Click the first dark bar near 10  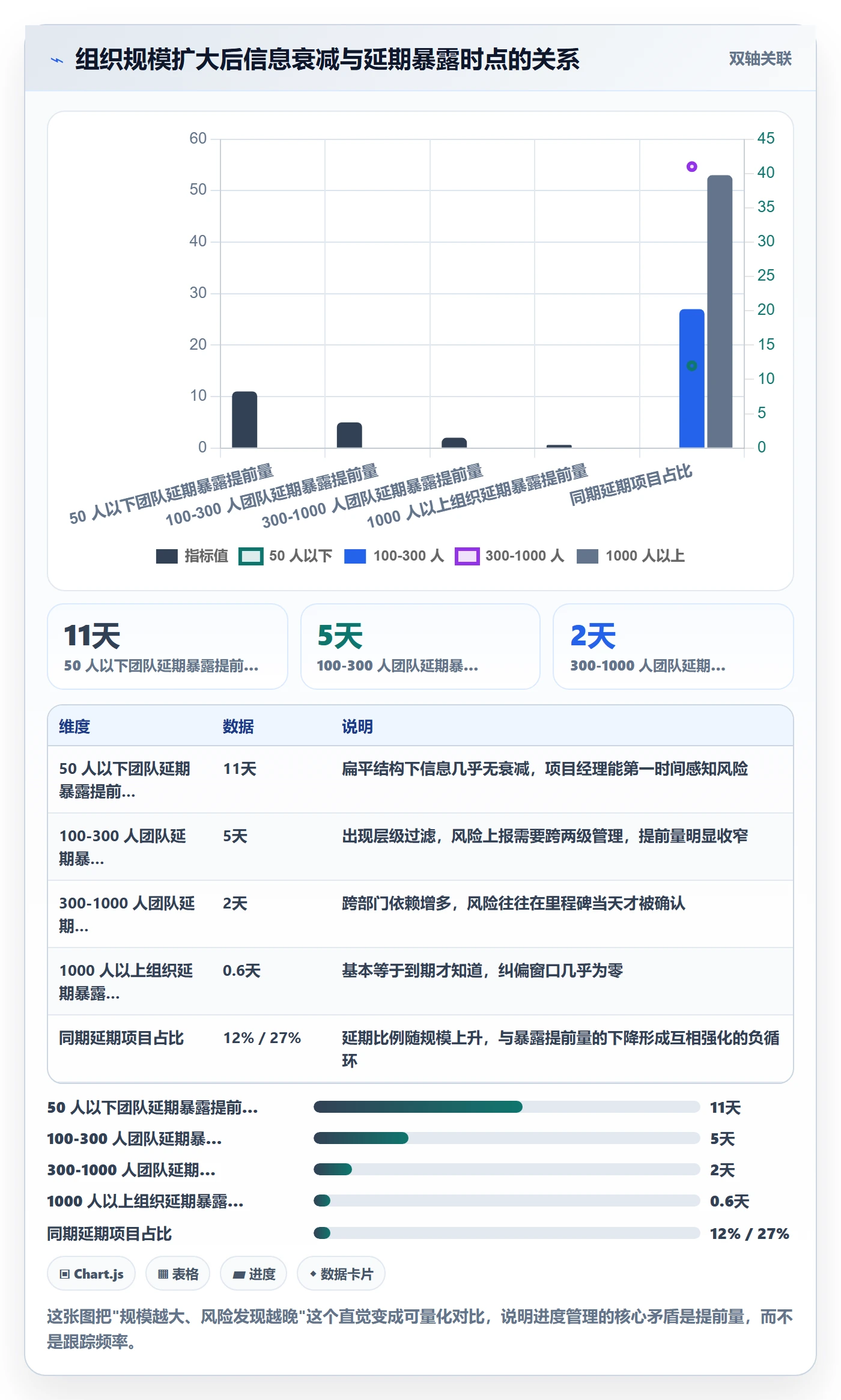pos(244,419)
